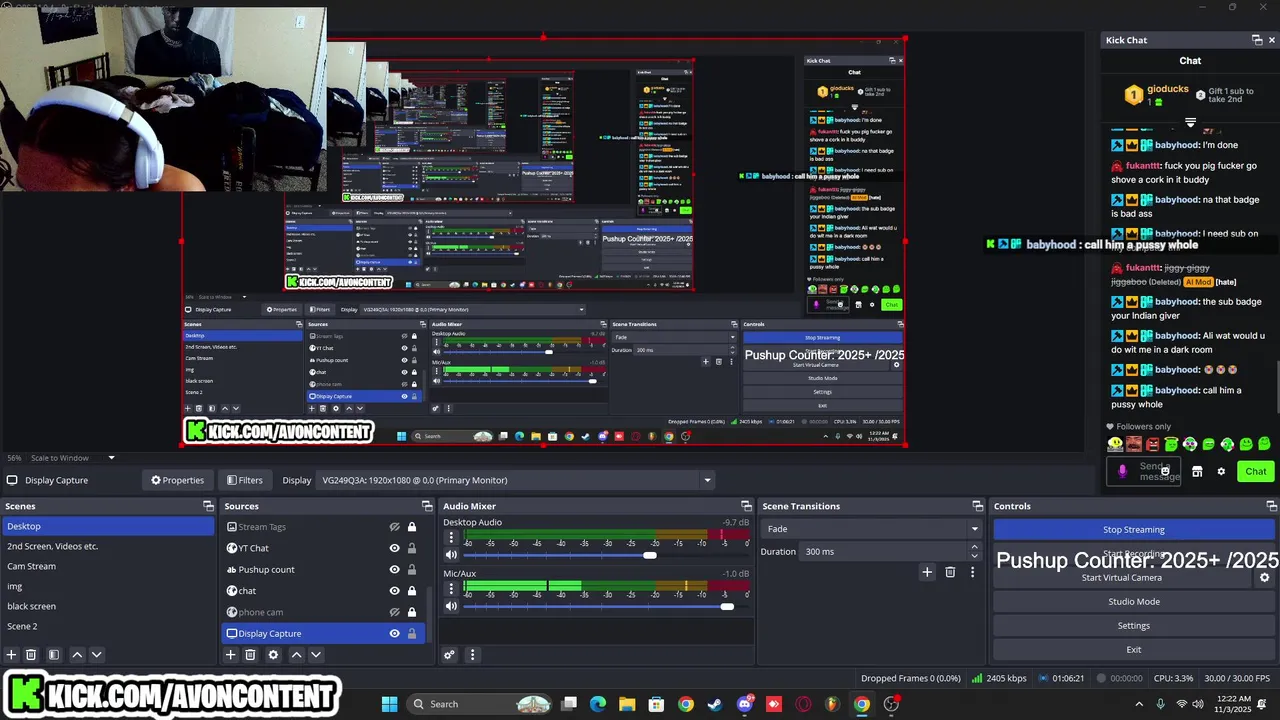Open scene filters icon in Scenes panel

click(54, 655)
